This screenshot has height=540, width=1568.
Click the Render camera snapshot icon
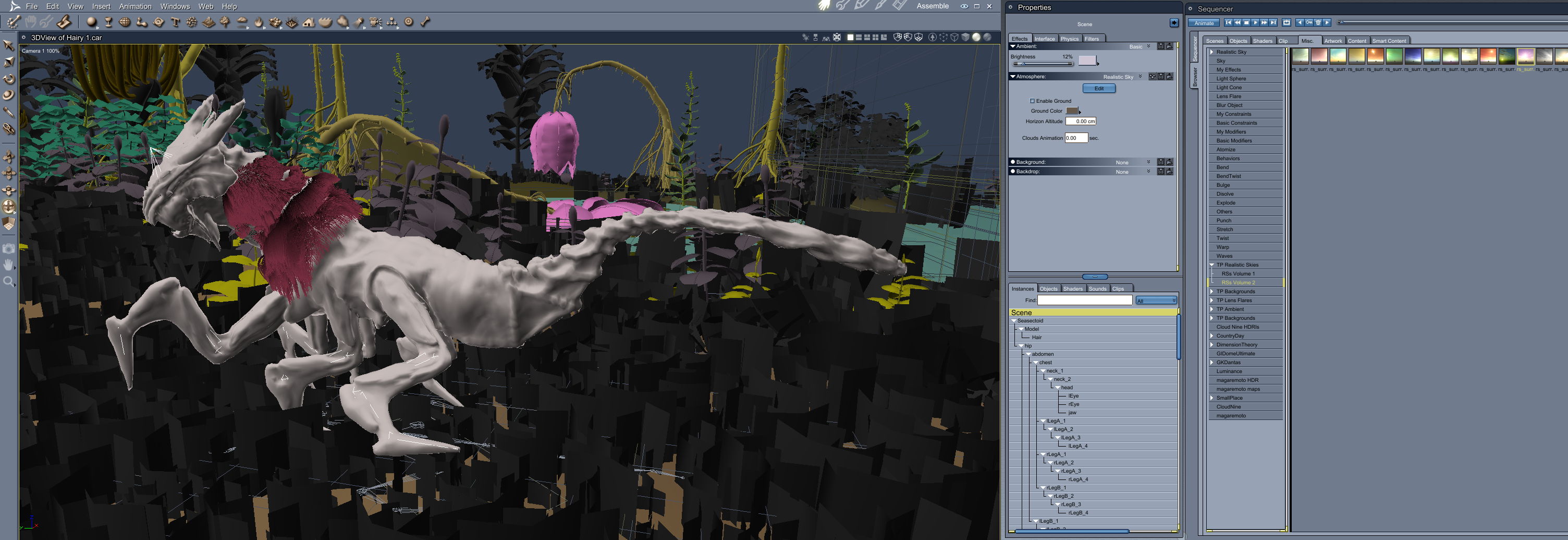point(8,249)
